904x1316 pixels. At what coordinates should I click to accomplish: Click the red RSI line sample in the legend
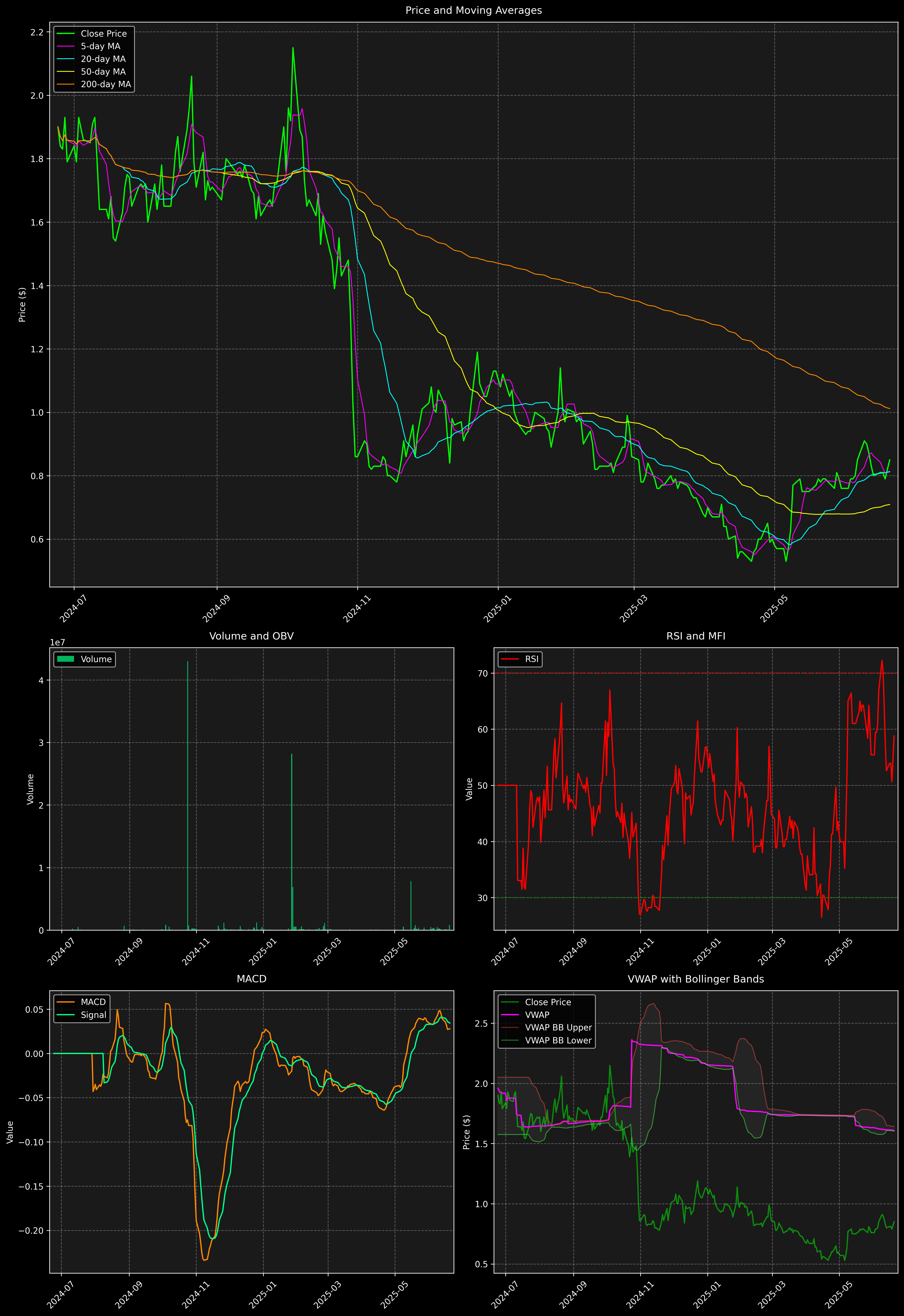pos(510,659)
